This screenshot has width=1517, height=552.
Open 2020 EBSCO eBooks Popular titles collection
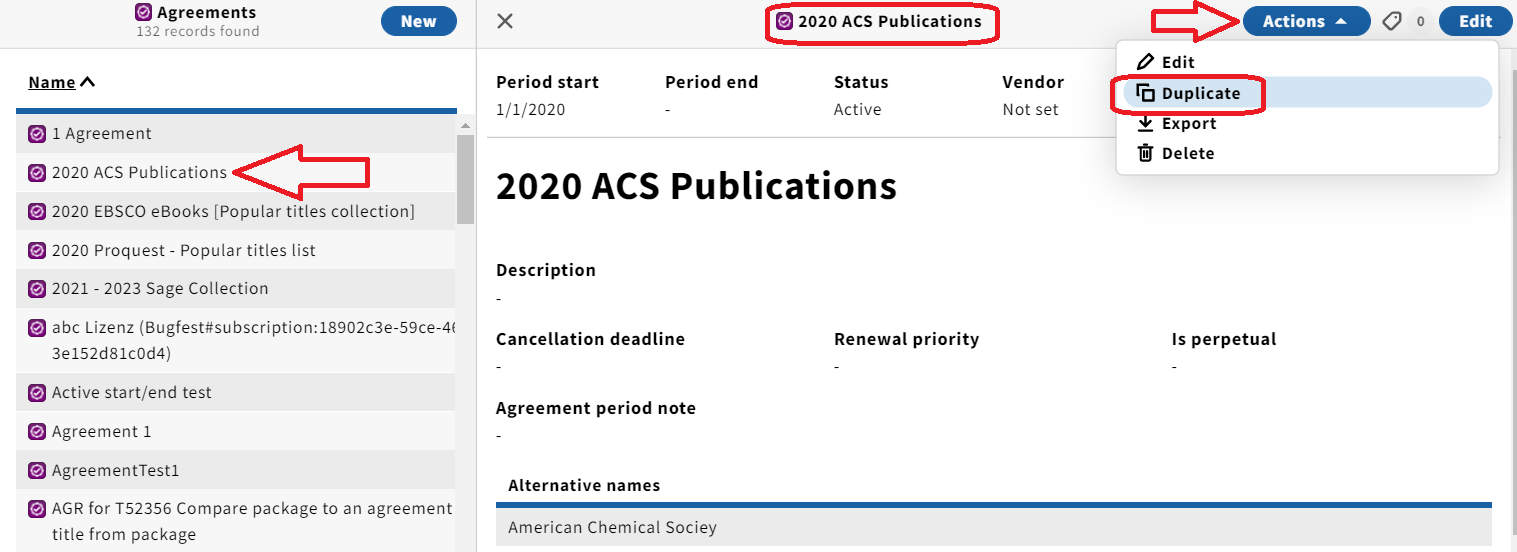pos(236,212)
